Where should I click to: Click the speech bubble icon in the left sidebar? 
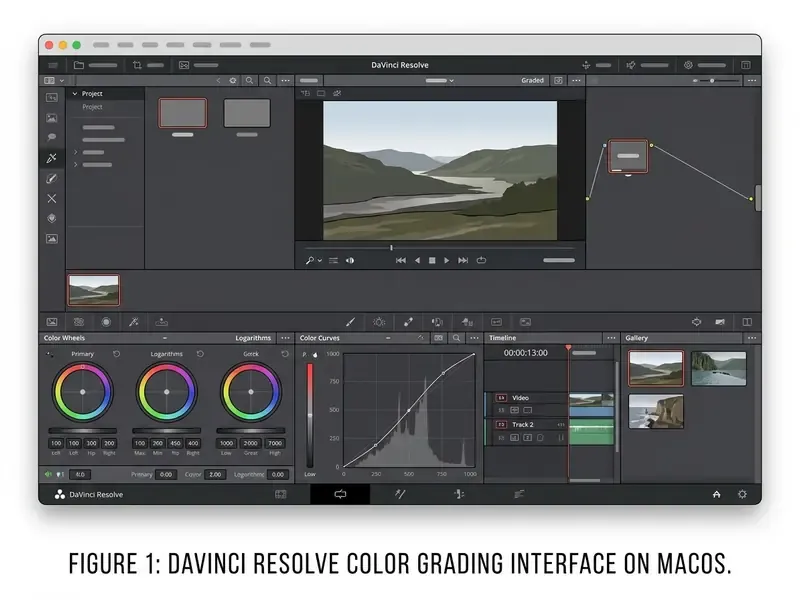click(52, 137)
